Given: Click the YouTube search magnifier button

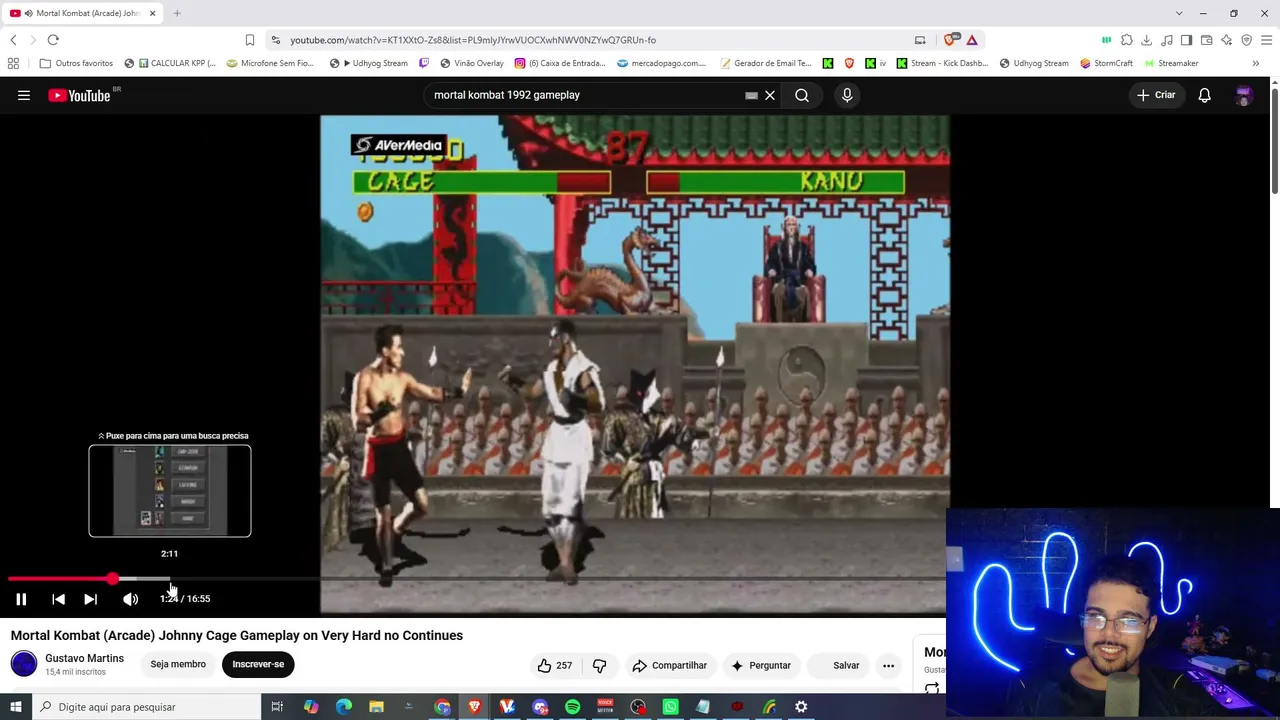Looking at the screenshot, I should [x=802, y=95].
